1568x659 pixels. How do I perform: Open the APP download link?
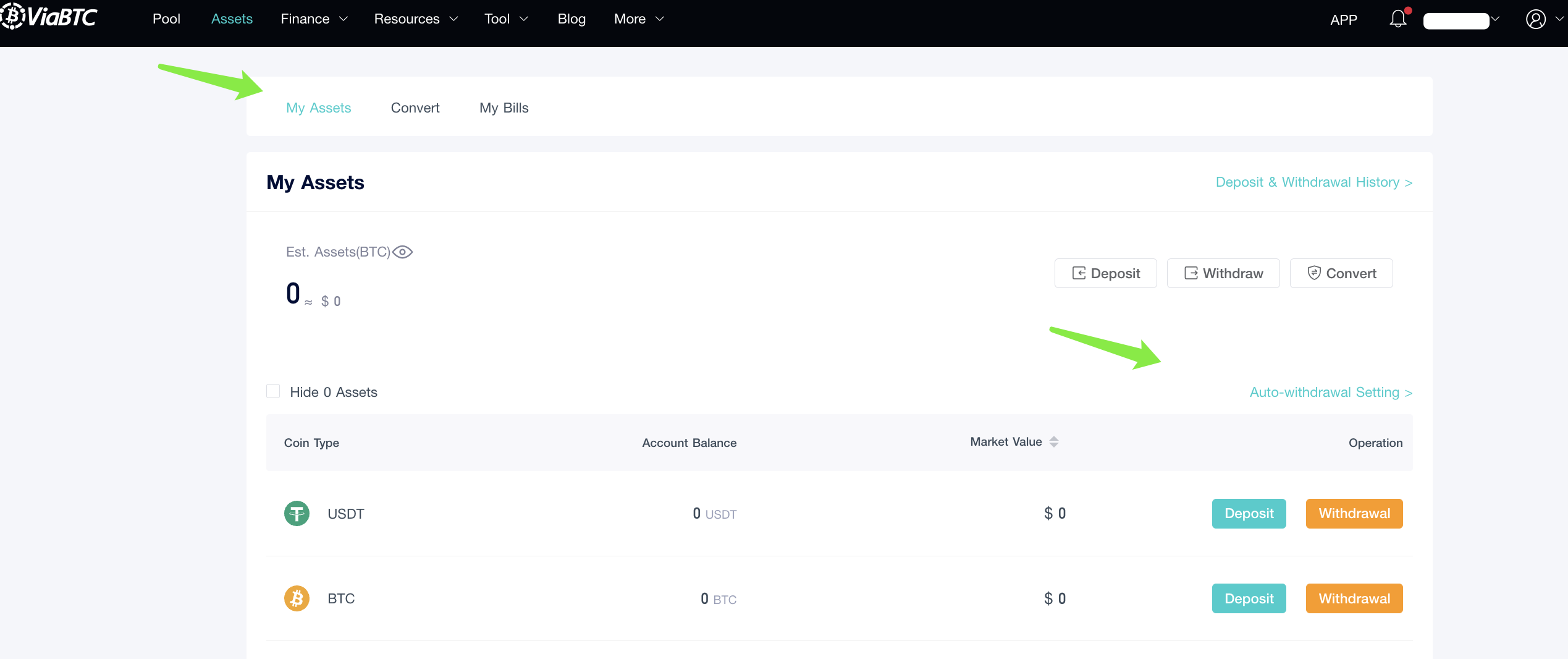click(1344, 20)
